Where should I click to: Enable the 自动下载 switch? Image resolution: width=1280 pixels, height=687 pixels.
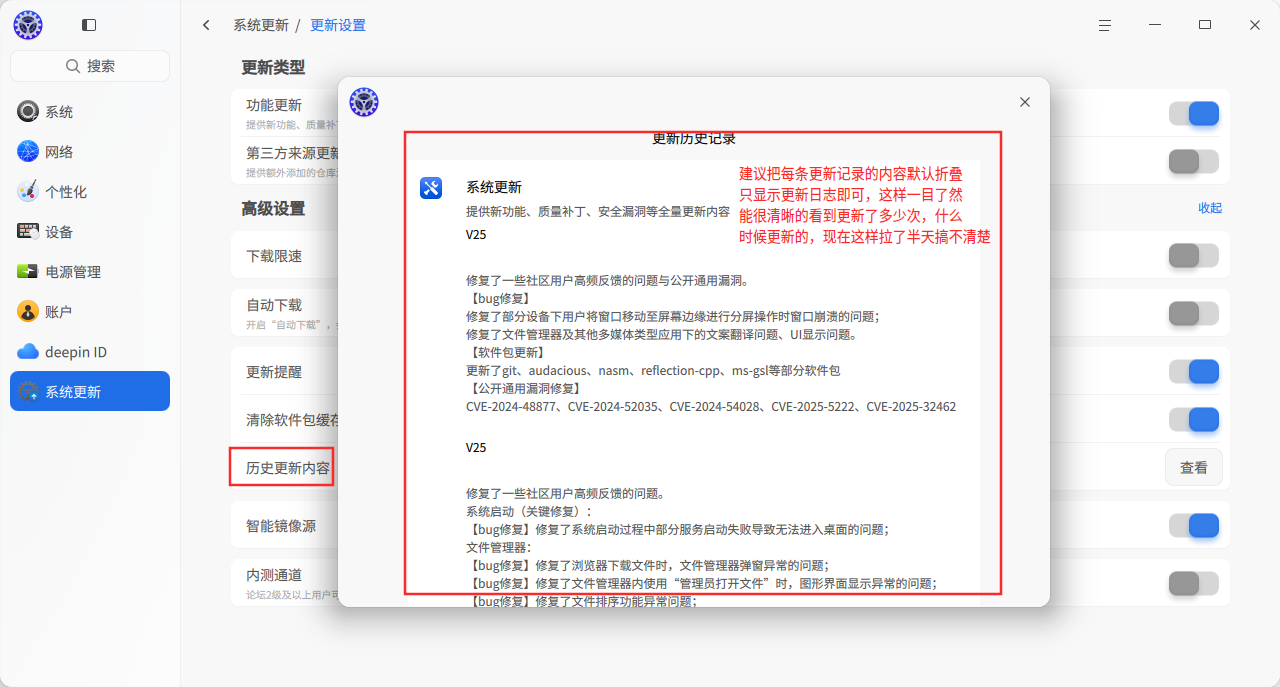coord(1194,314)
